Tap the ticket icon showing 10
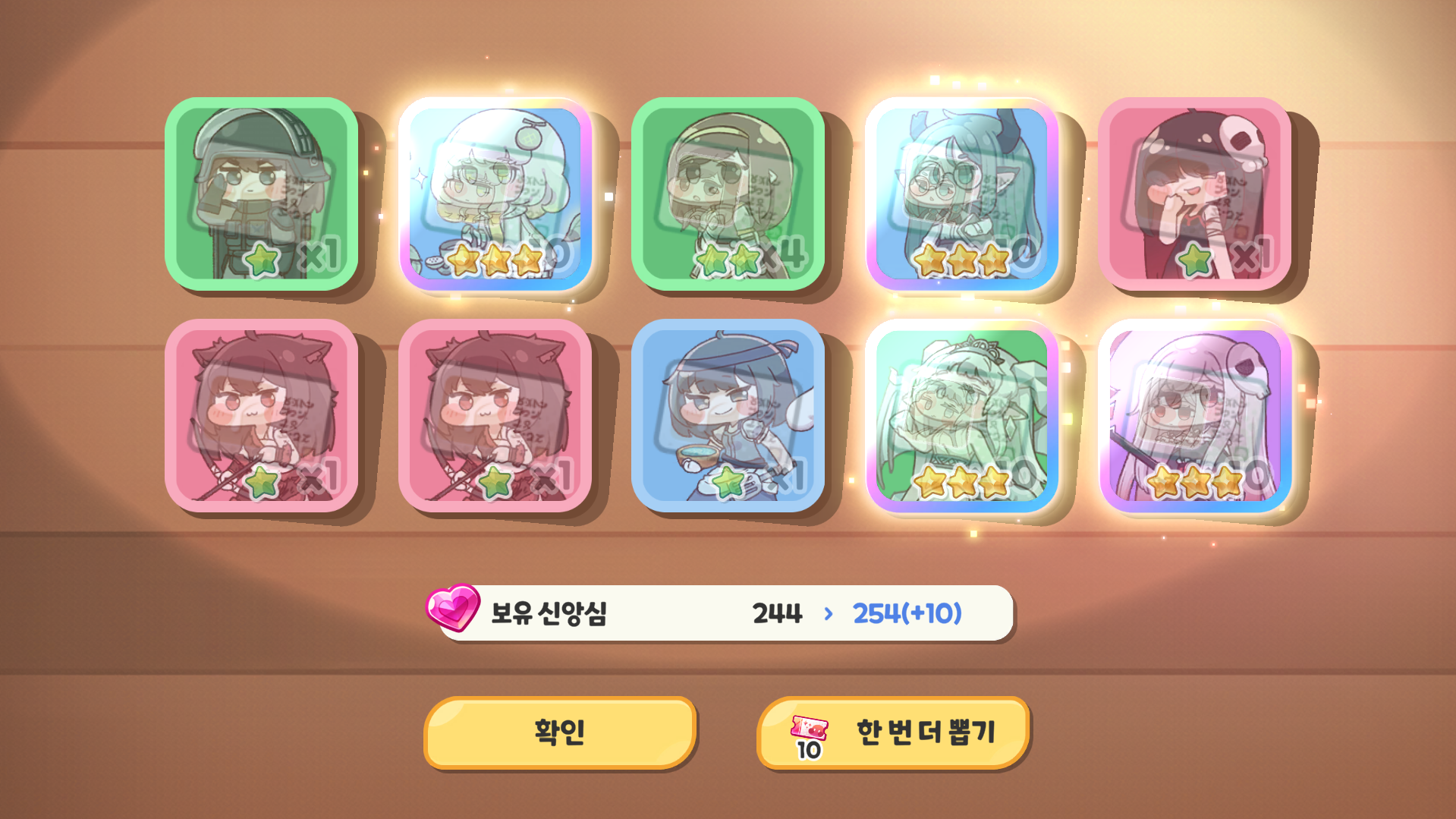The width and height of the screenshot is (1456, 819). (809, 737)
